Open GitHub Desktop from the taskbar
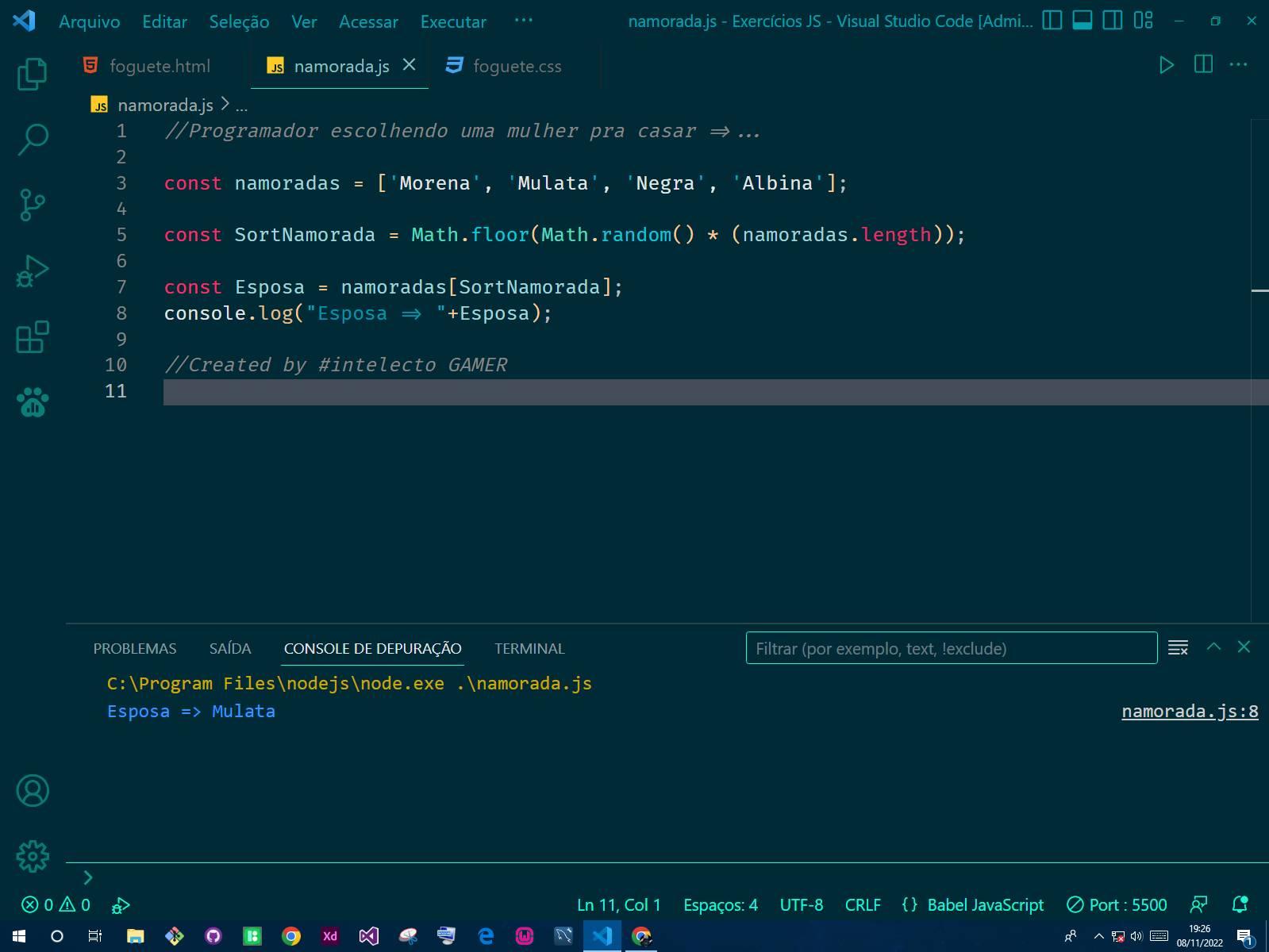The image size is (1269, 952). pos(213,936)
